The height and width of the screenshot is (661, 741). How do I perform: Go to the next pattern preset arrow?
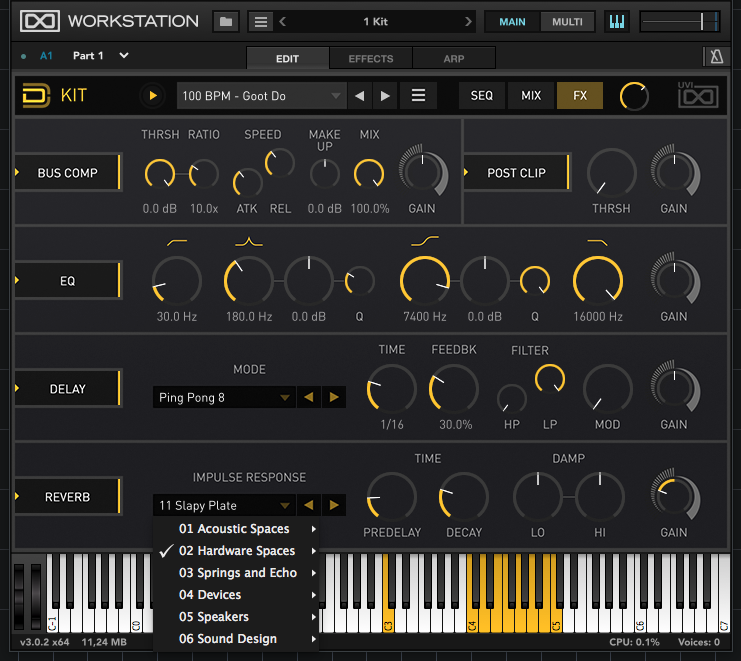[x=385, y=96]
